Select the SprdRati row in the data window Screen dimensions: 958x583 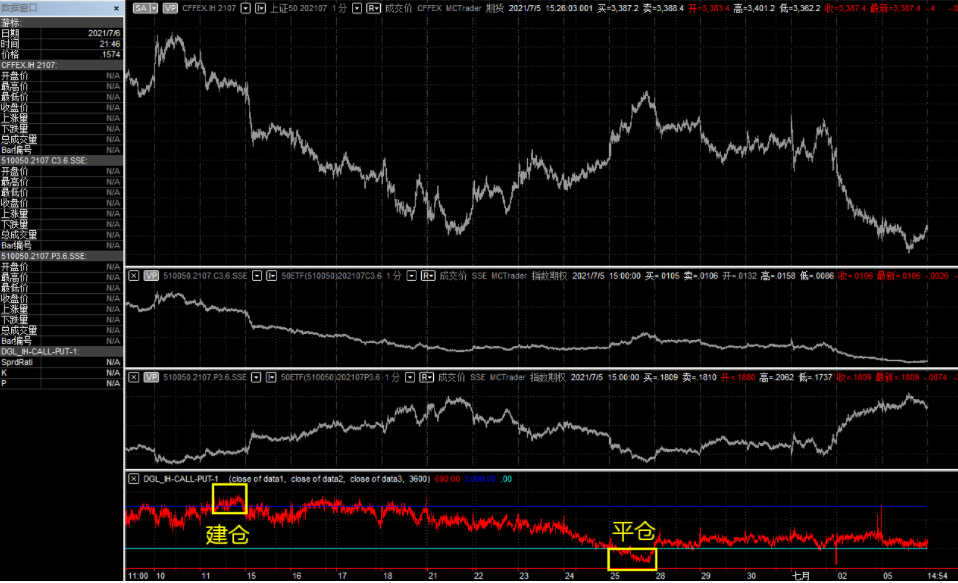point(61,362)
